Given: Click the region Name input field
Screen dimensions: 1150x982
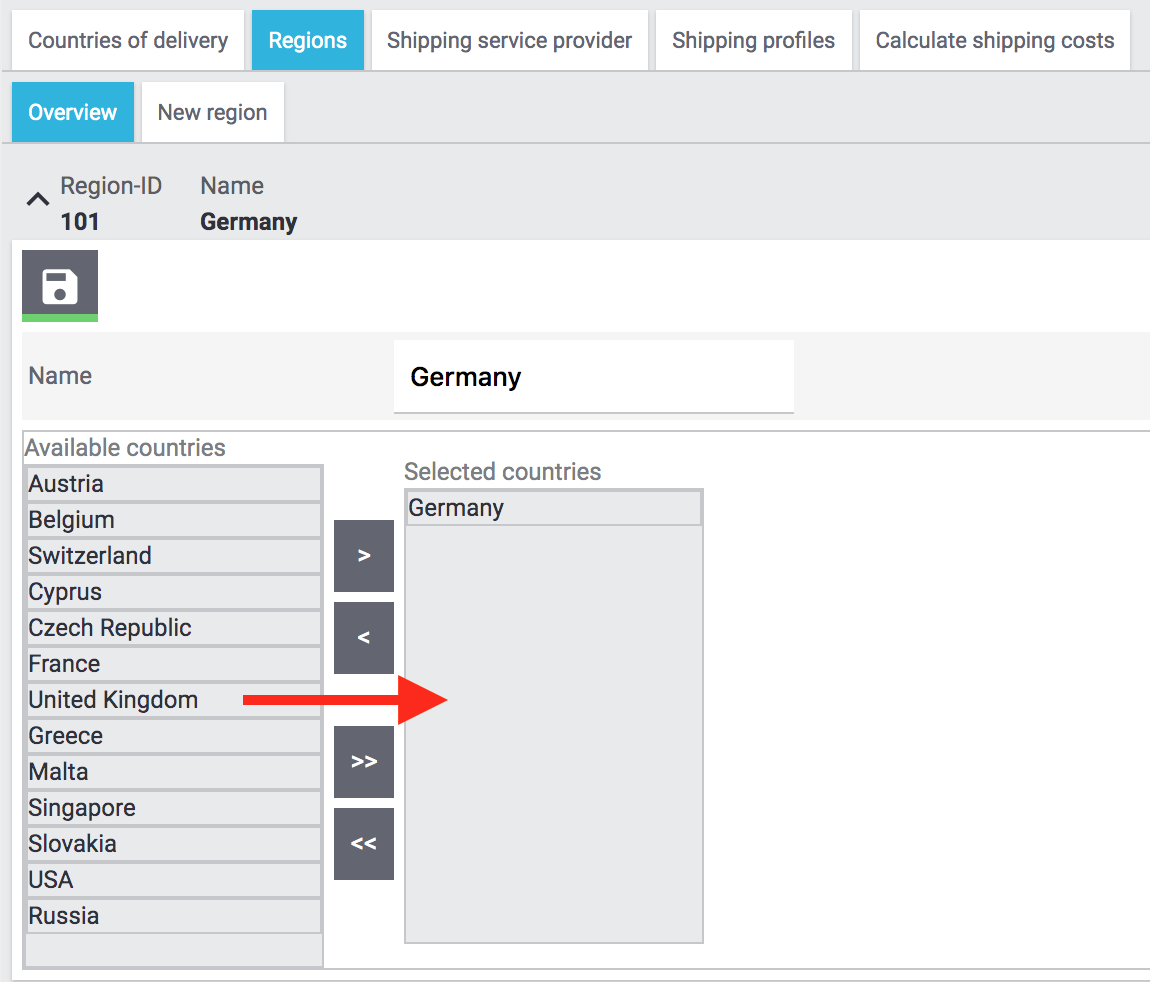Looking at the screenshot, I should click(593, 377).
